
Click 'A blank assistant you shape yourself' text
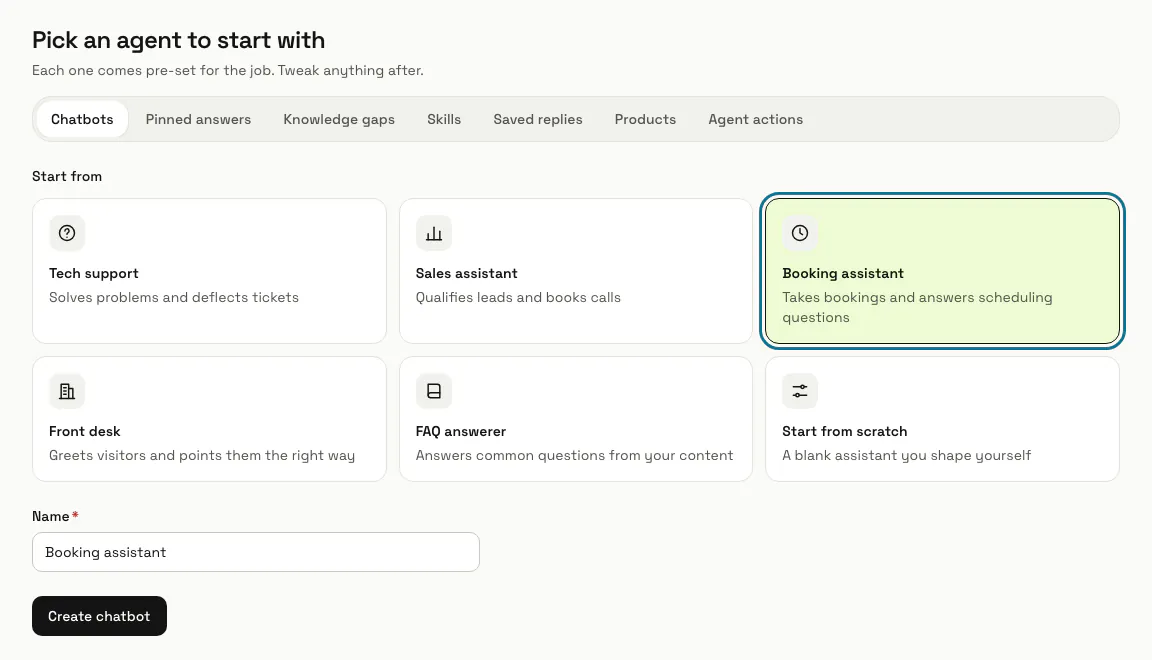(907, 455)
